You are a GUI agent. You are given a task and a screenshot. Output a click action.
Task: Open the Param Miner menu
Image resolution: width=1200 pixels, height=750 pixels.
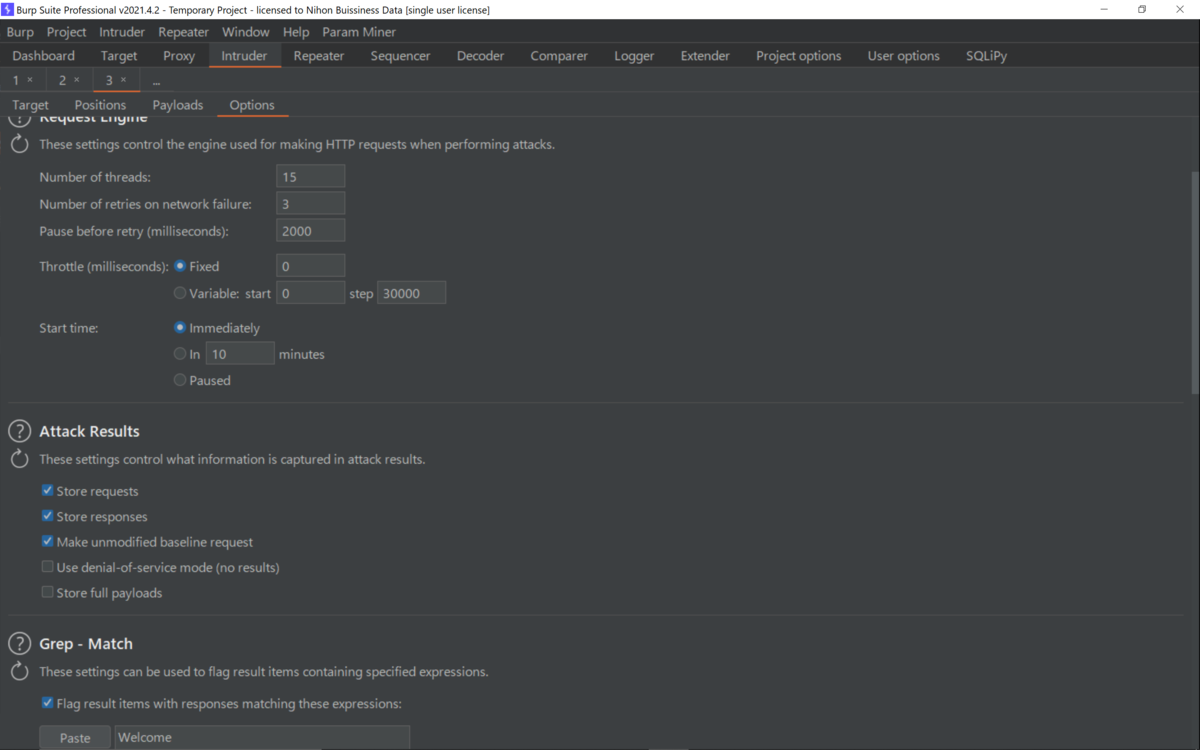click(359, 32)
